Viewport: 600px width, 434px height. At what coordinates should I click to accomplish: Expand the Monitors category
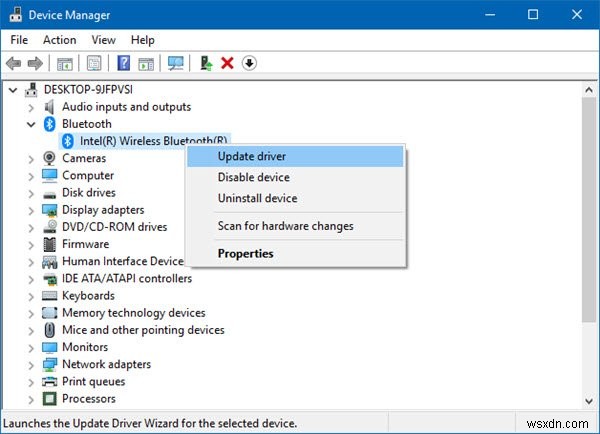[31, 348]
